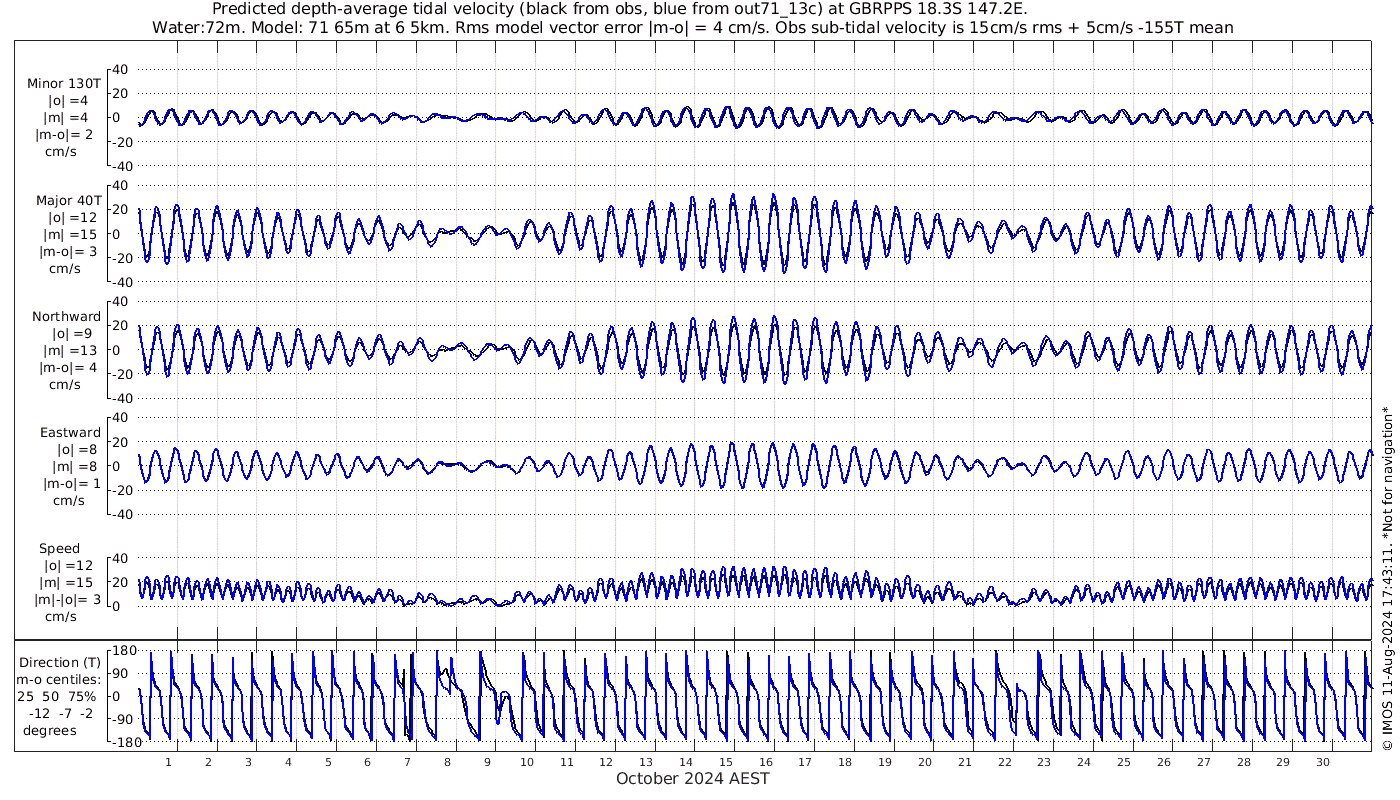Click the '25 50 75%' centile header
1400x800 pixels.
(56, 696)
